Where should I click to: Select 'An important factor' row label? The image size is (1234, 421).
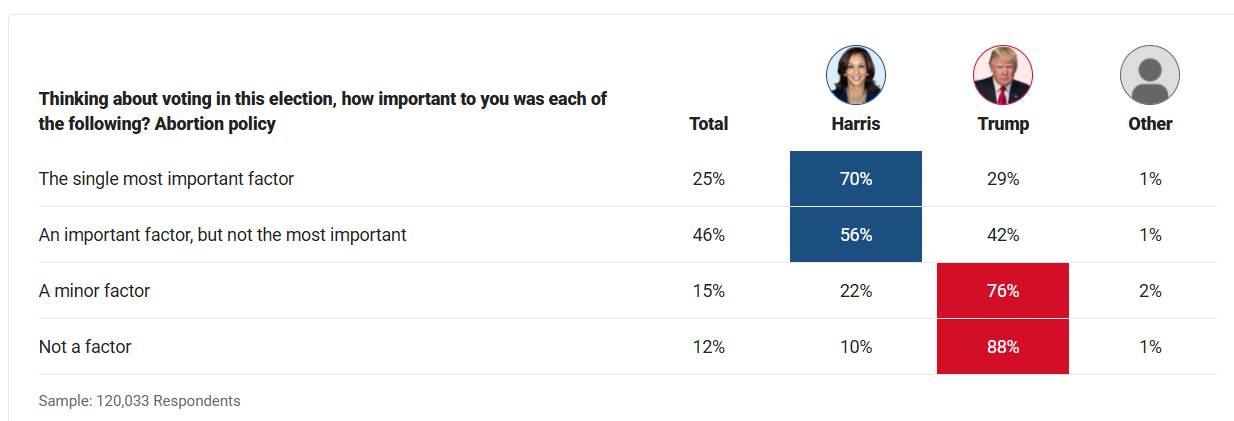(222, 235)
